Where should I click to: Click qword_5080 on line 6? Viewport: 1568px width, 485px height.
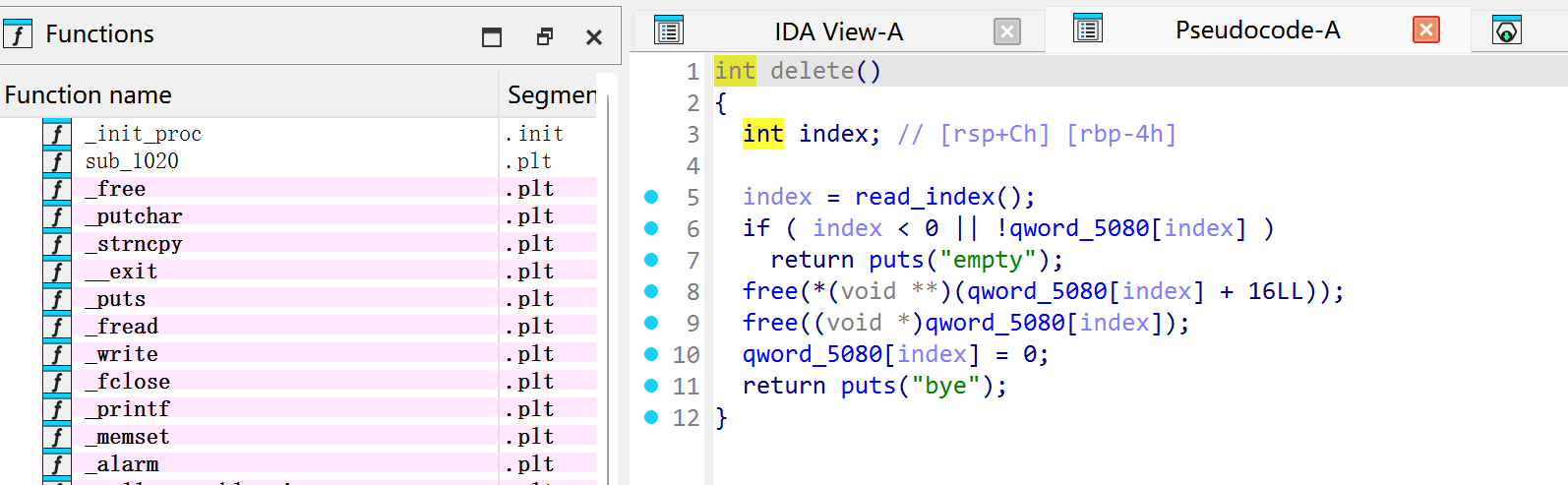(x=1079, y=228)
